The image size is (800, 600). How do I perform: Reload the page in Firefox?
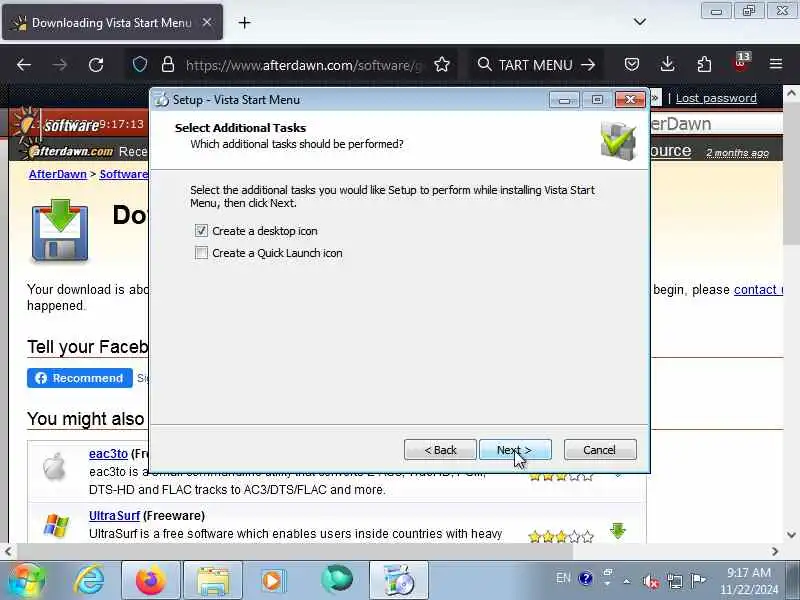coord(96,65)
